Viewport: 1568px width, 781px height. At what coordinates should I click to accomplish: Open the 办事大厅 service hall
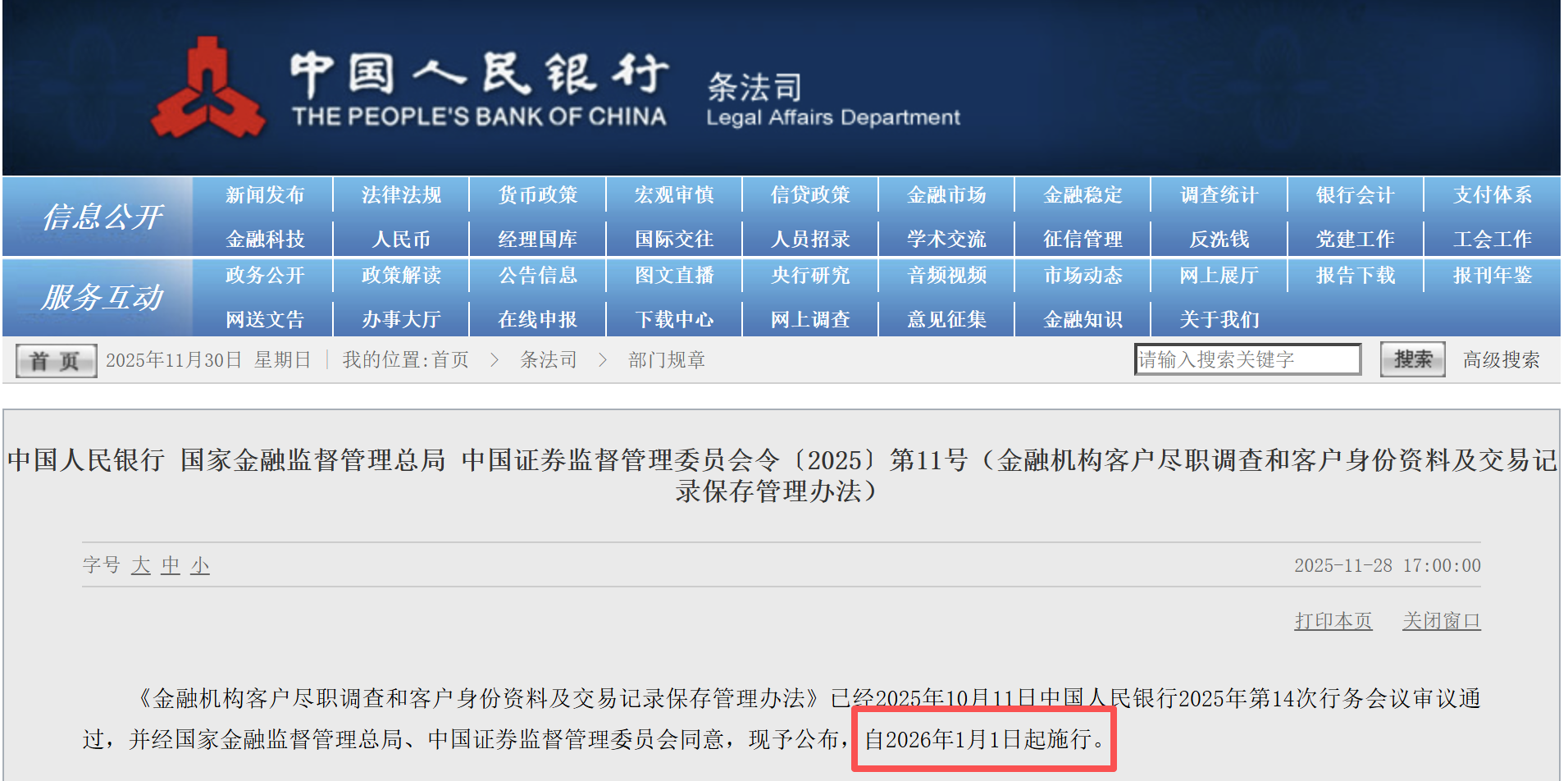pyautogui.click(x=401, y=319)
